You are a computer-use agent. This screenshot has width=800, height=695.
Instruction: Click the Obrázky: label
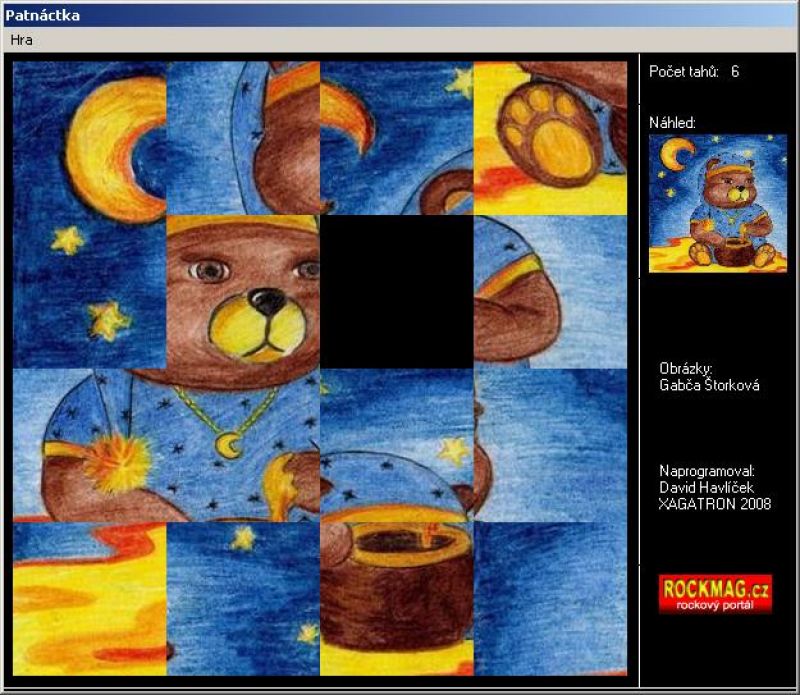tap(686, 368)
